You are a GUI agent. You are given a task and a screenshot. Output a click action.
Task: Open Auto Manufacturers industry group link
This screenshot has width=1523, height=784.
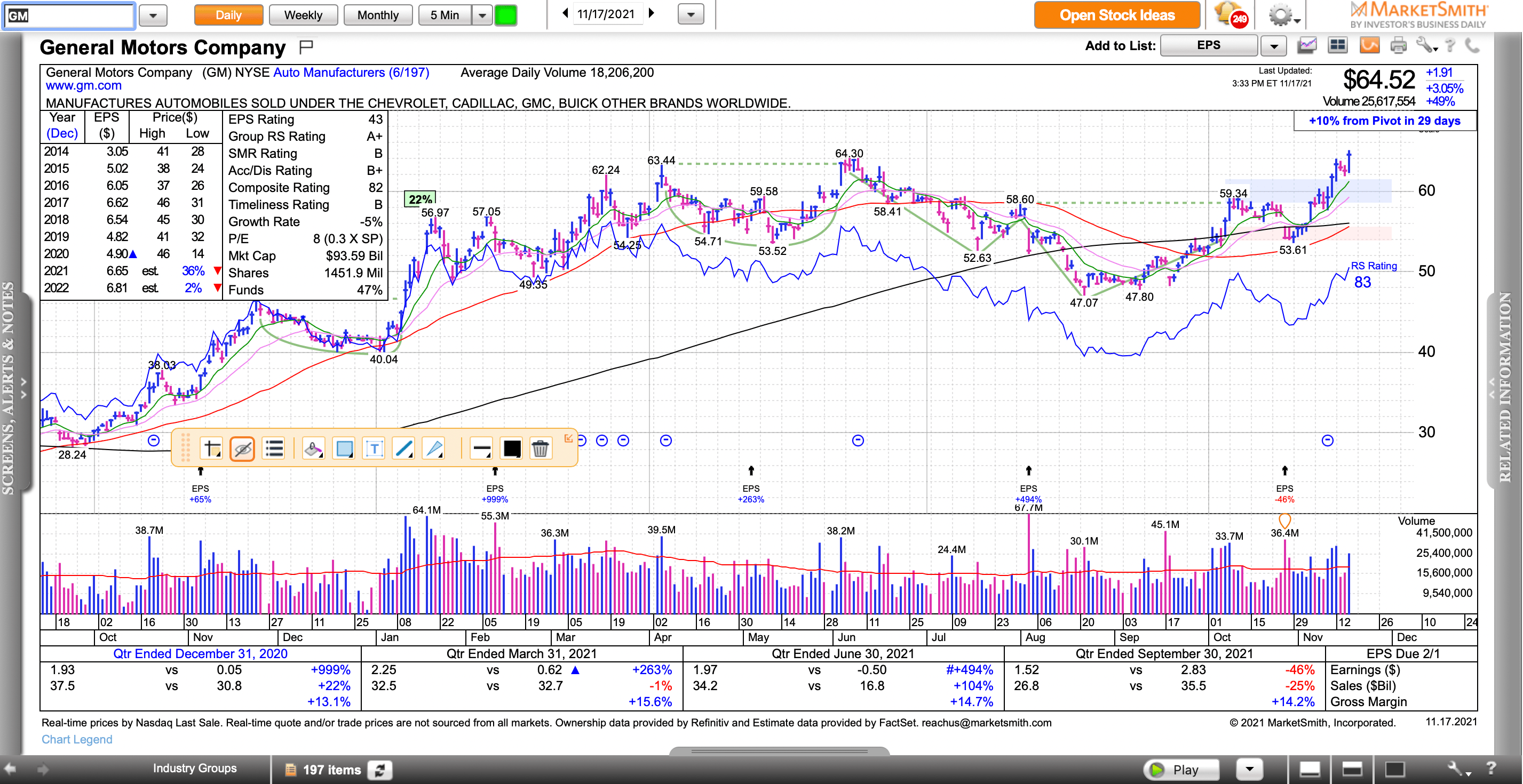351,72
